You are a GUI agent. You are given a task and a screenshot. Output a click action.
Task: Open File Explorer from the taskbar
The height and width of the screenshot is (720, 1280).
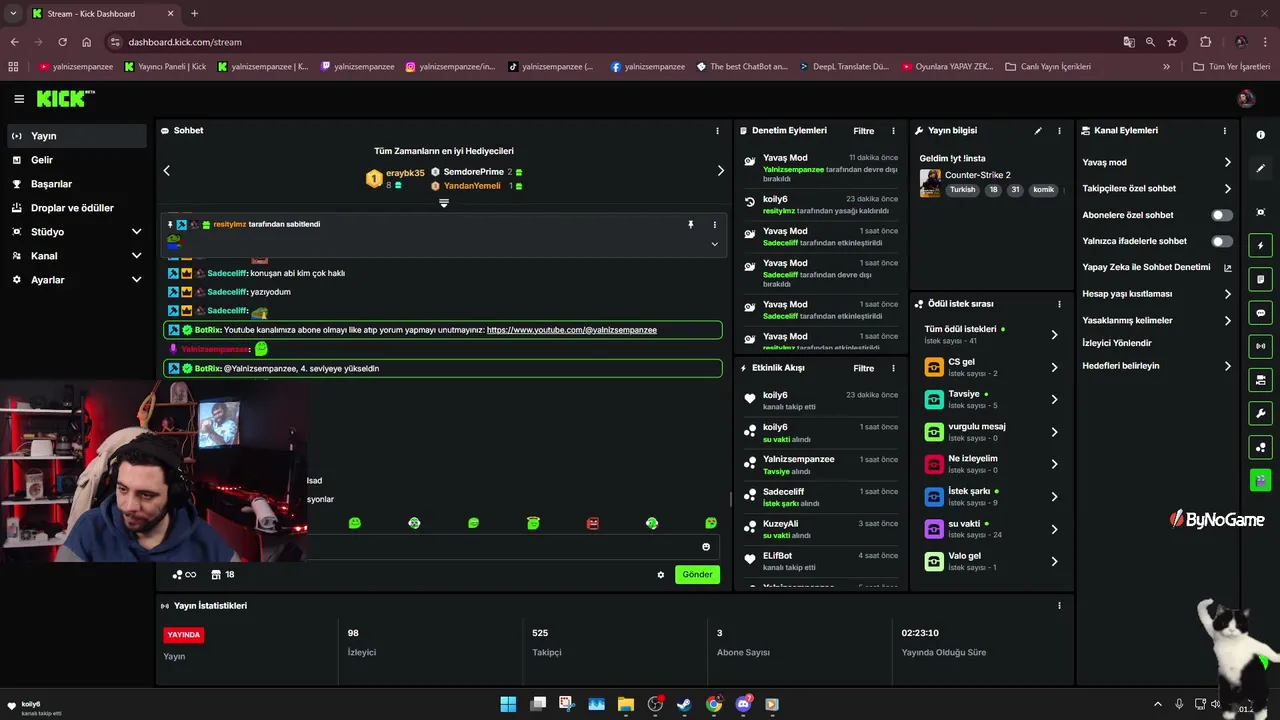click(626, 704)
